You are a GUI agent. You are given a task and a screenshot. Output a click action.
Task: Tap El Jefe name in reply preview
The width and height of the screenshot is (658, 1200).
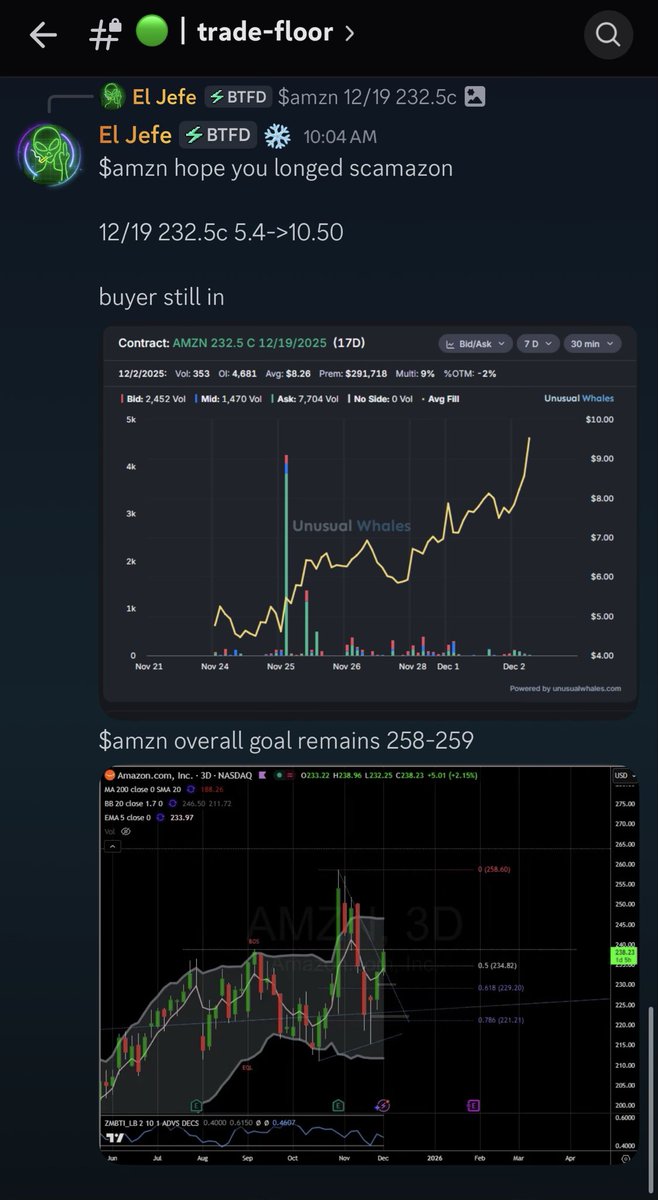(x=164, y=97)
